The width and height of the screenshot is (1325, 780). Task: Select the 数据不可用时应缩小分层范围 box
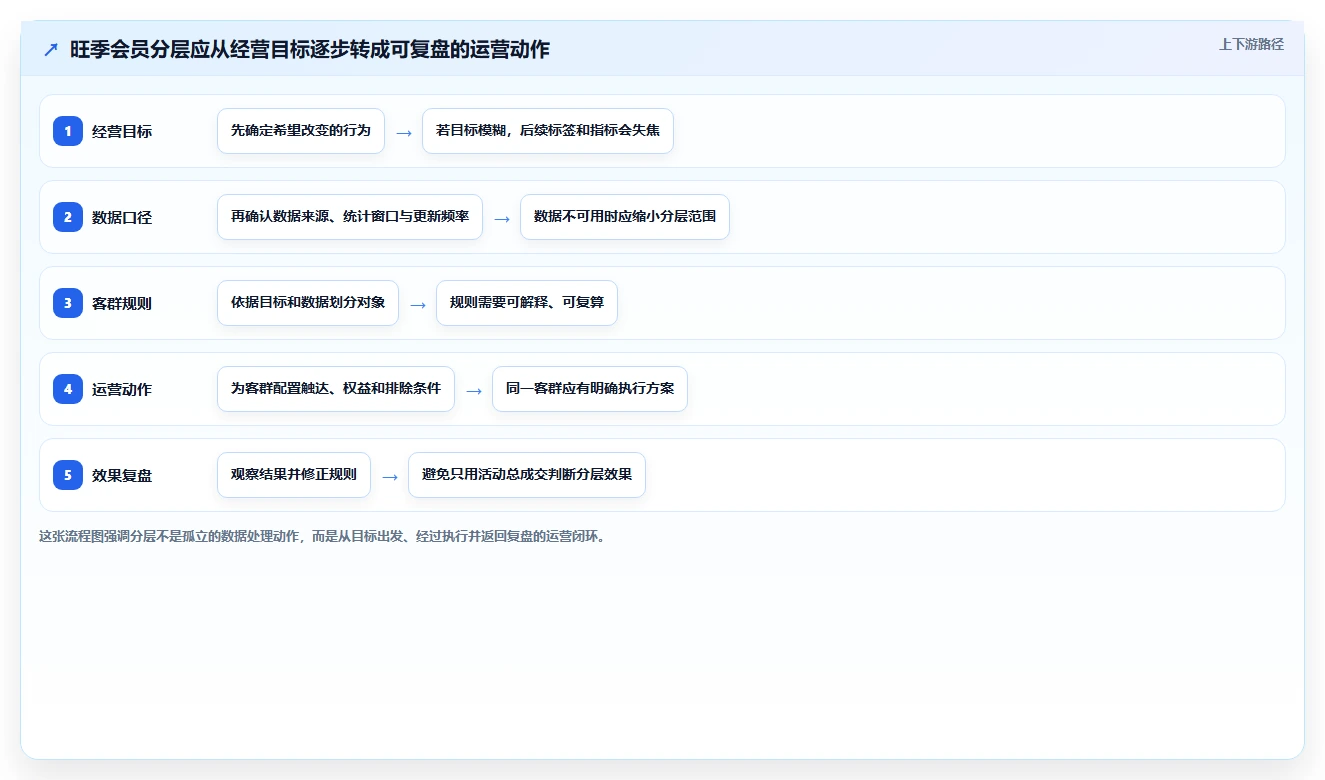pyautogui.click(x=625, y=217)
